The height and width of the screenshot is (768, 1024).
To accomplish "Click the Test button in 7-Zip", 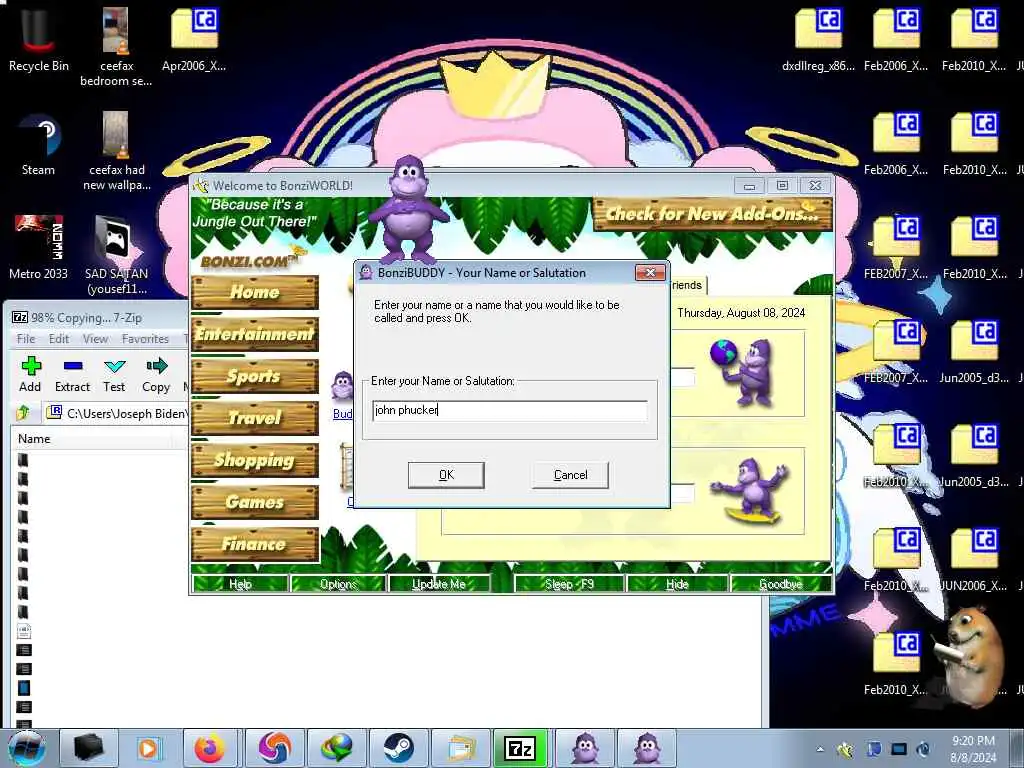I will pyautogui.click(x=114, y=375).
